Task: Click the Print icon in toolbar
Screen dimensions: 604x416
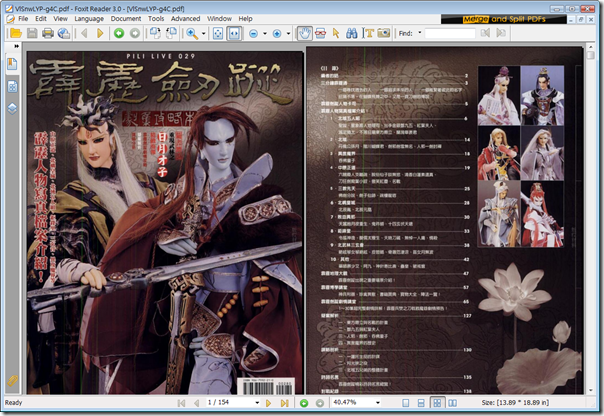Action: 47,33
